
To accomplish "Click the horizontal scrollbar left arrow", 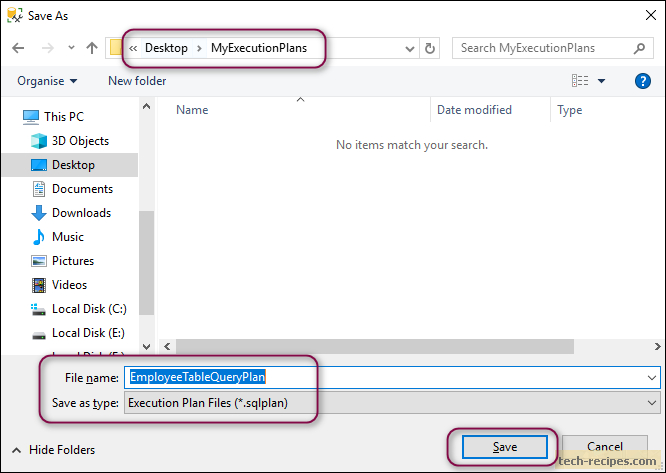I will [x=167, y=346].
